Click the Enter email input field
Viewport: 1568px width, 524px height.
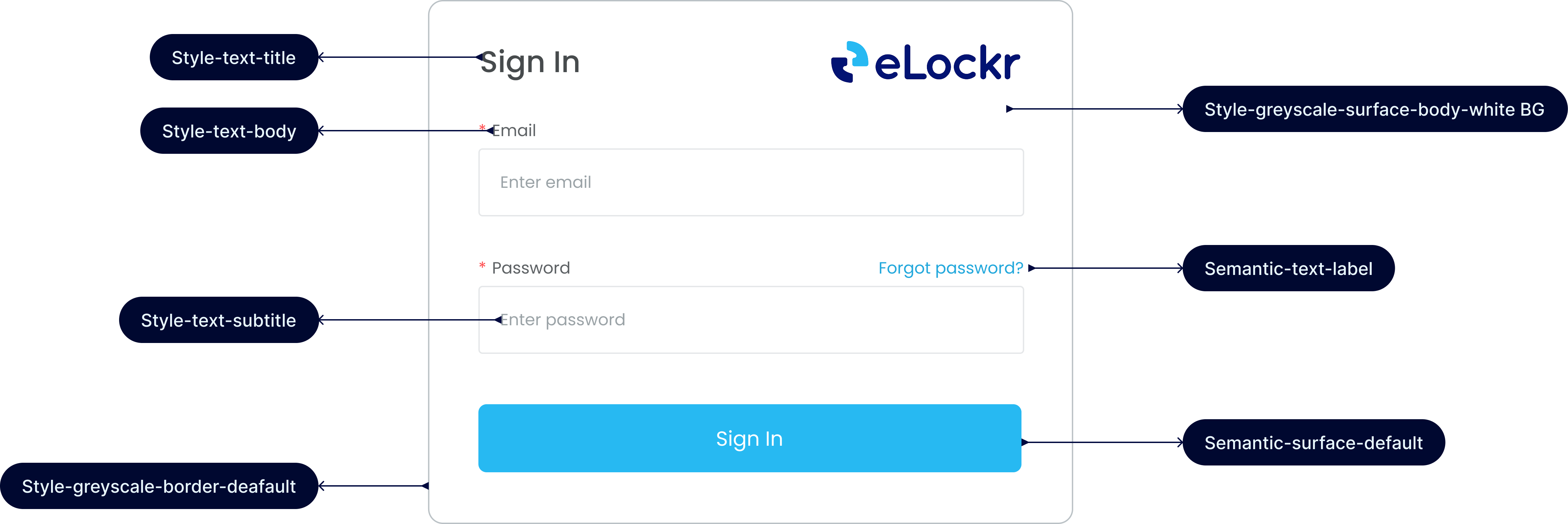coord(750,183)
